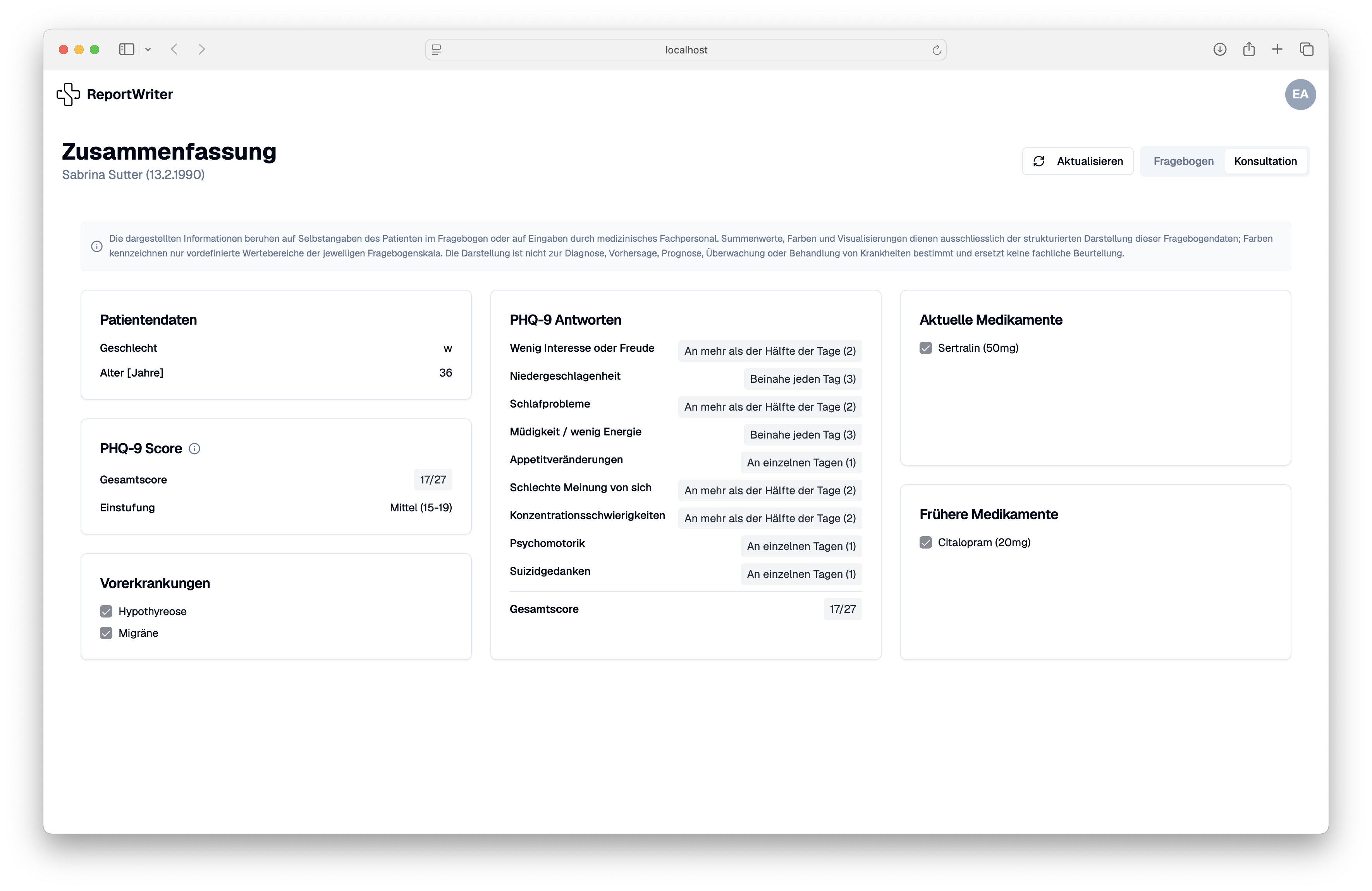1372x891 pixels.
Task: Click the Niedergeschlagenheit answer Beinahe jeden Tag (3)
Action: coord(803,379)
